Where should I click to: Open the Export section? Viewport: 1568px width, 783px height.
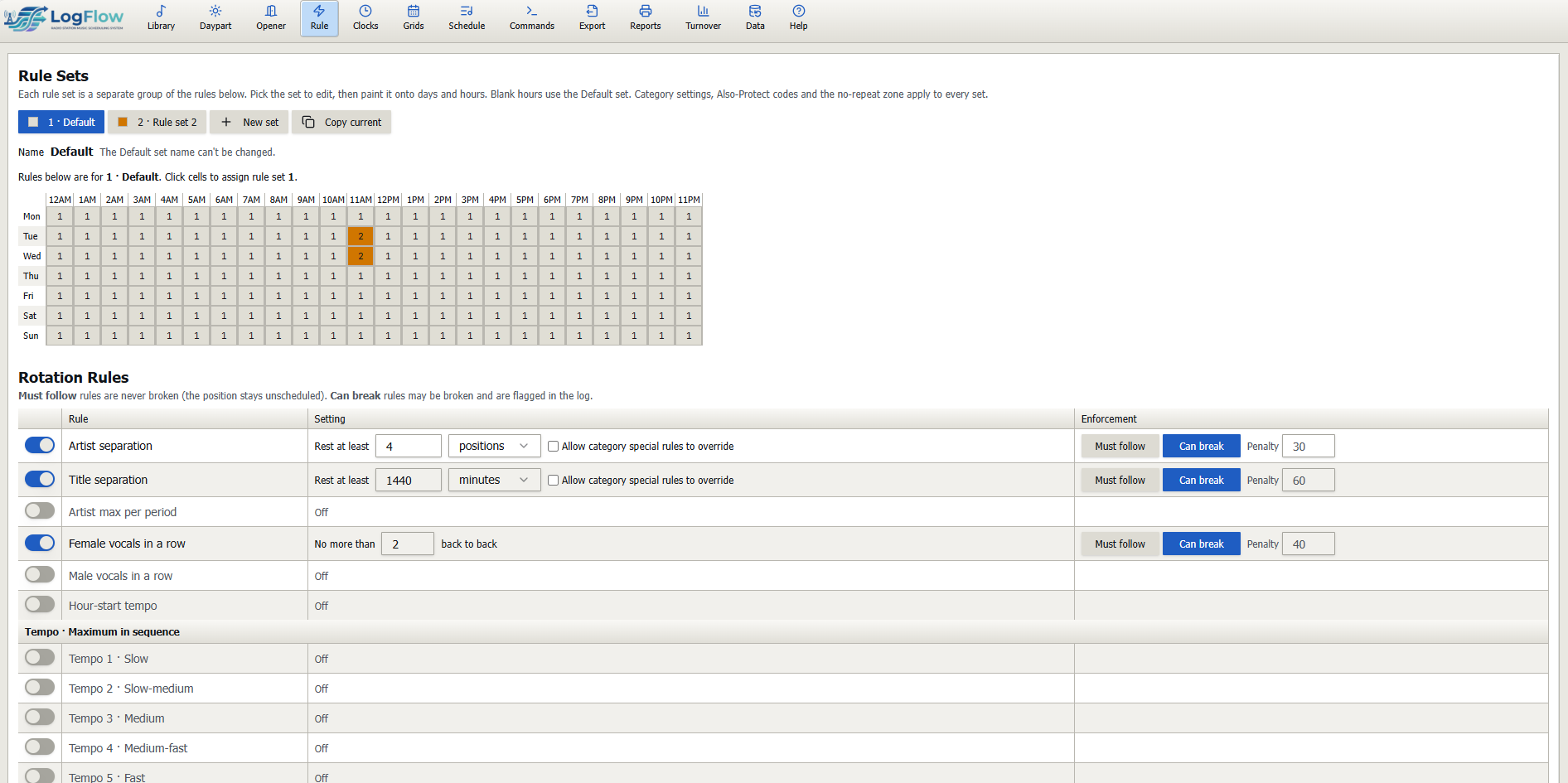point(592,17)
